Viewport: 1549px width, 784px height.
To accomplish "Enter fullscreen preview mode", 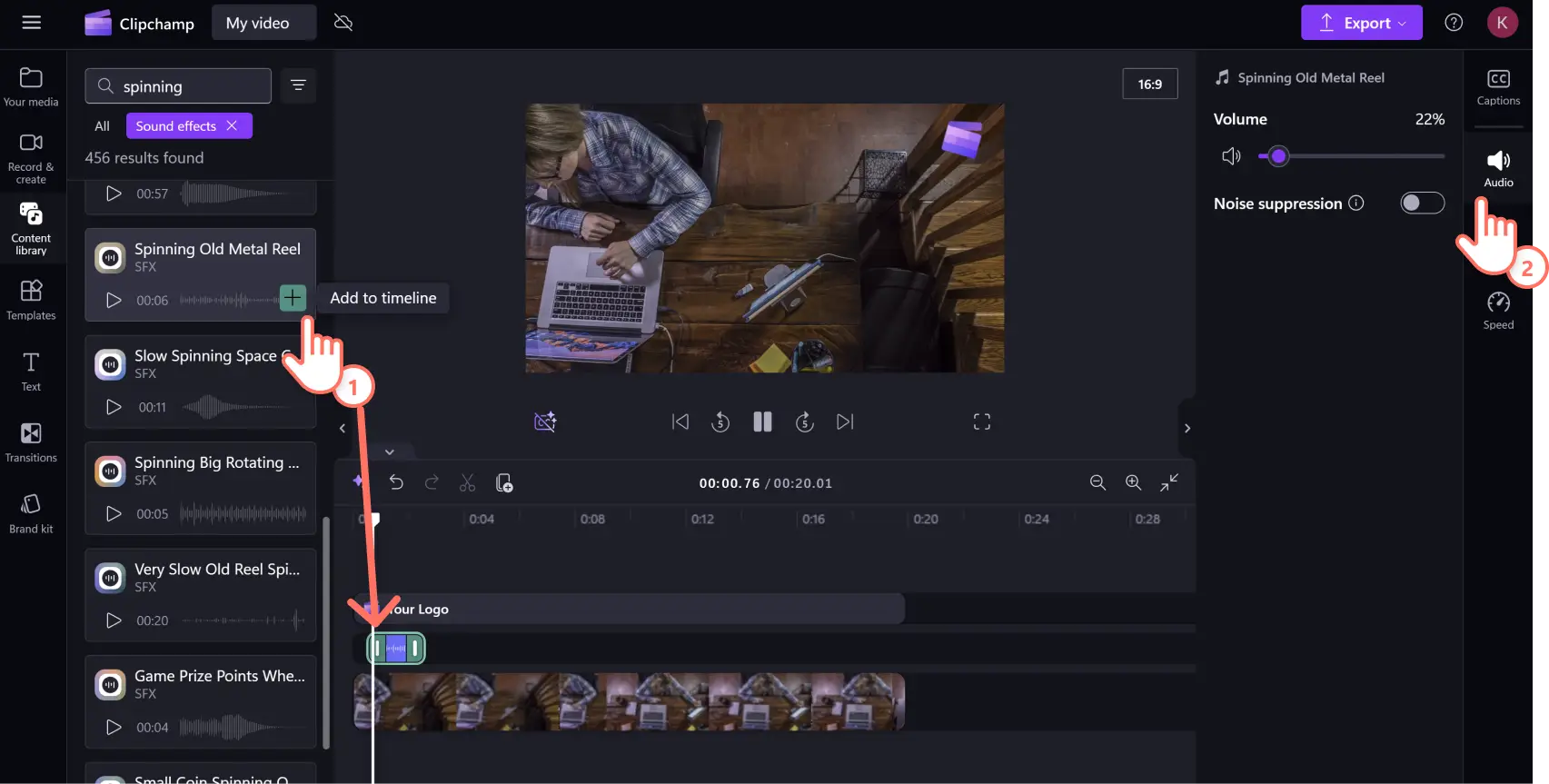I will [982, 422].
